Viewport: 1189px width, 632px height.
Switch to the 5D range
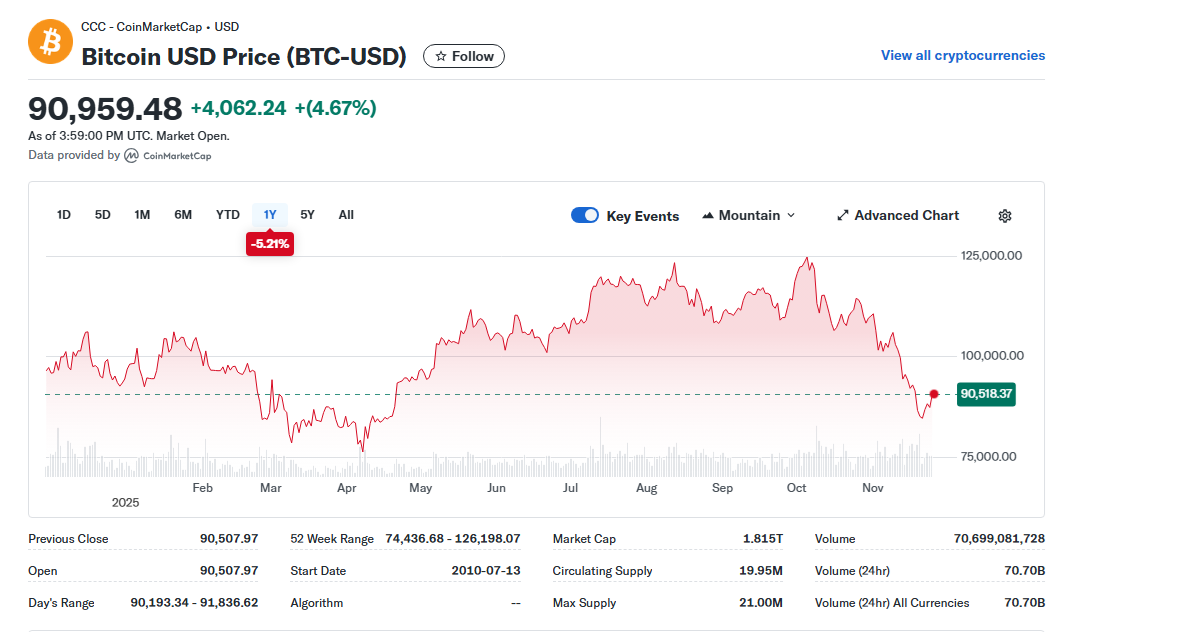coord(102,215)
